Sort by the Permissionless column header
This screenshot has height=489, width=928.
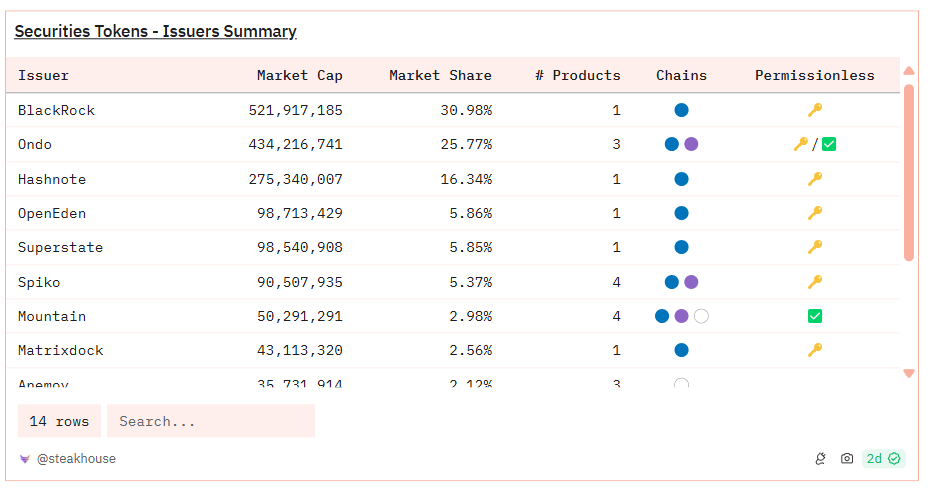[x=814, y=75]
